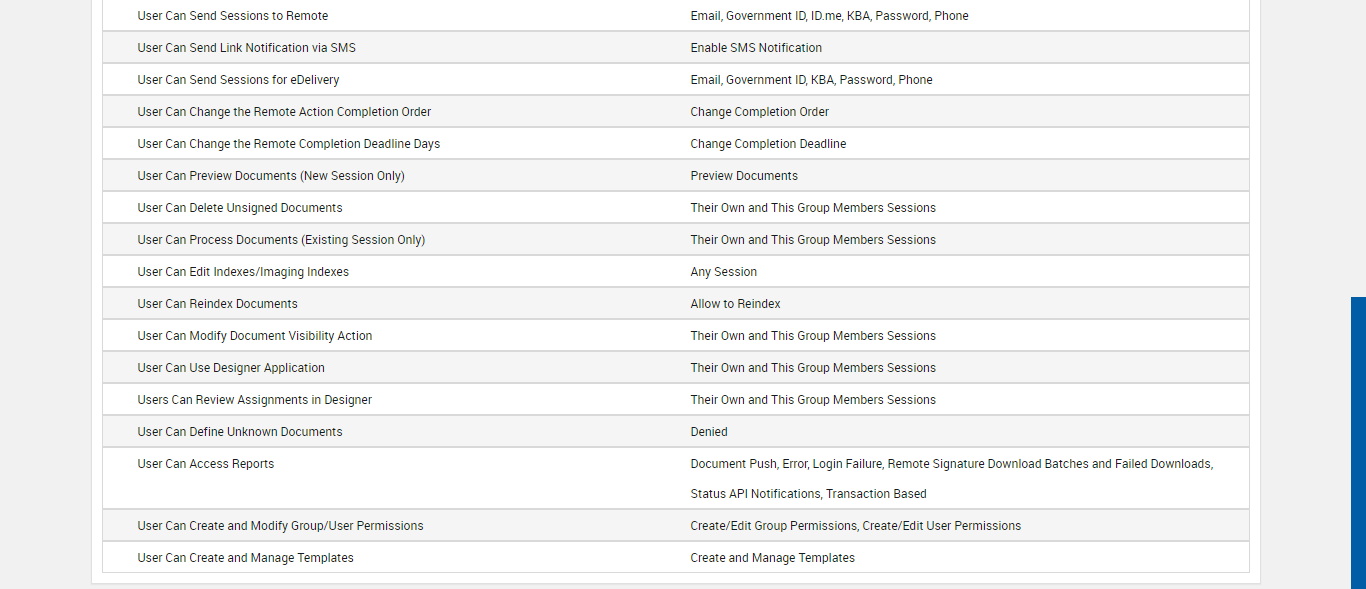Viewport: 1366px width, 589px height.
Task: Select the 'User Can Preview Documents (New Session Only)' label
Action: coord(271,176)
